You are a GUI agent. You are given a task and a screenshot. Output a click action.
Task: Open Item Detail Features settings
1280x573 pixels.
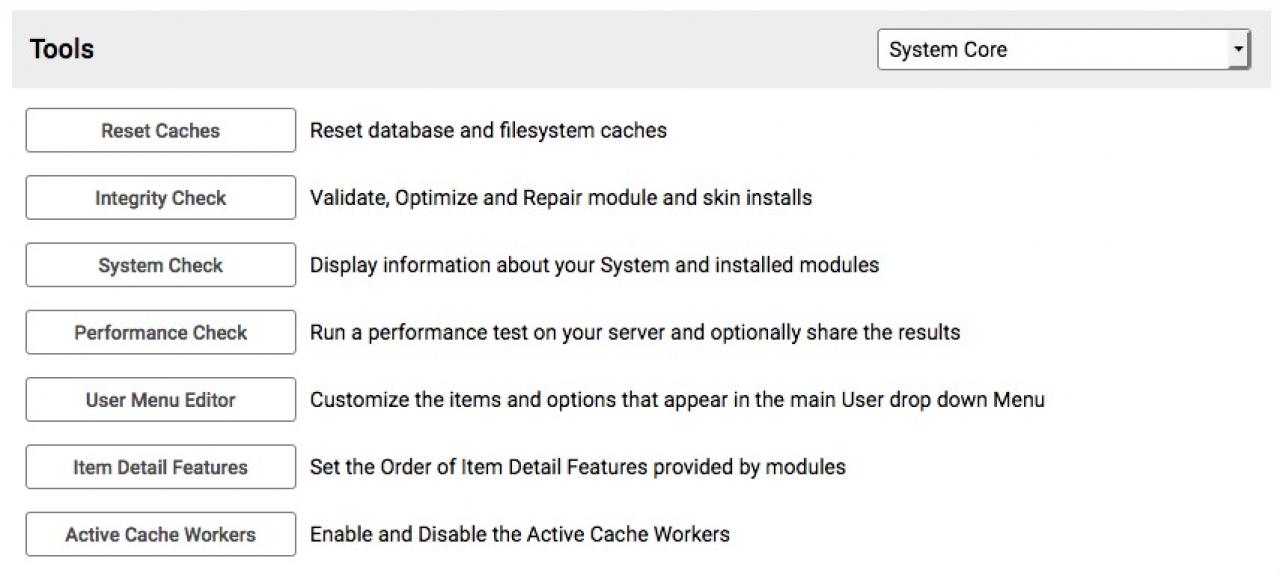[x=160, y=467]
